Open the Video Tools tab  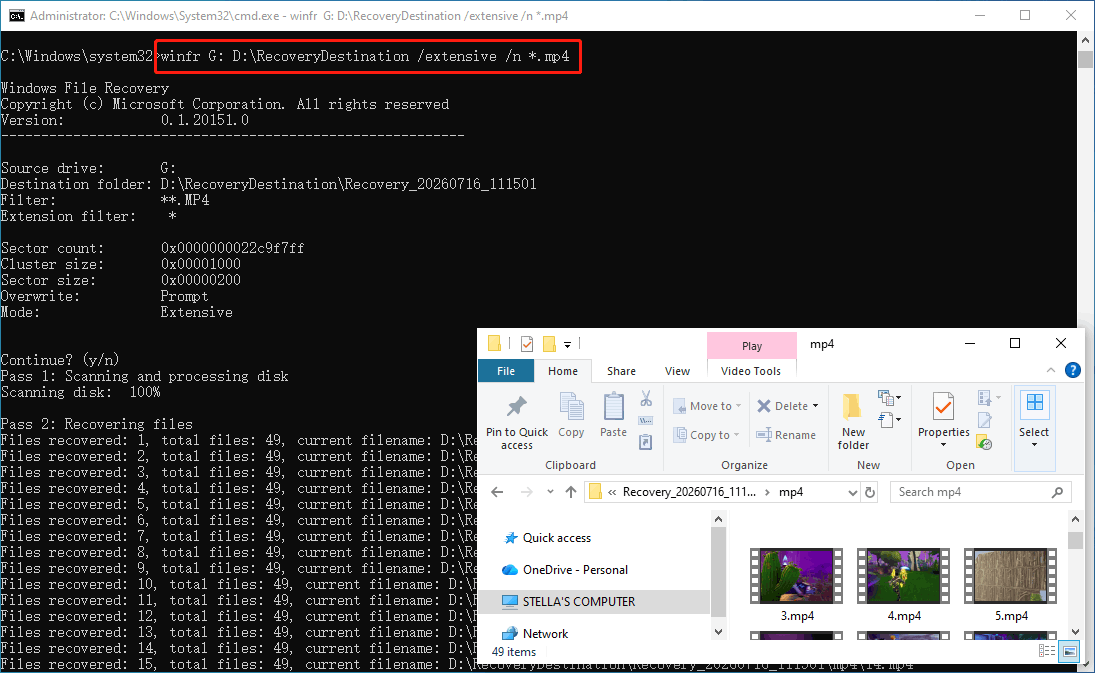[751, 371]
